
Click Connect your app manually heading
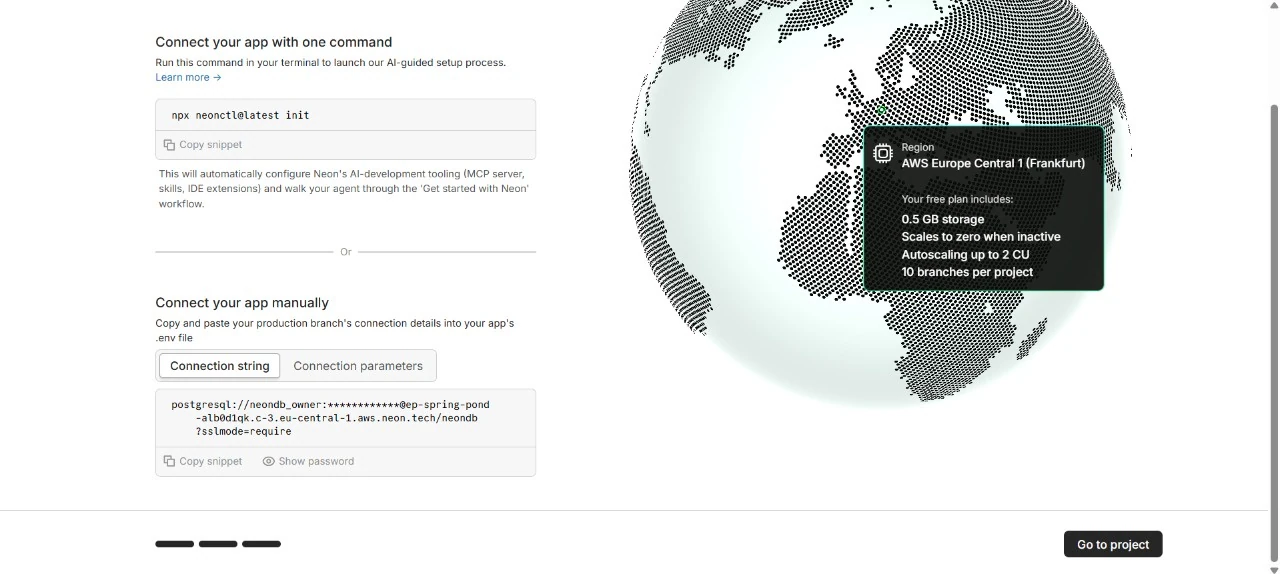[x=242, y=302]
